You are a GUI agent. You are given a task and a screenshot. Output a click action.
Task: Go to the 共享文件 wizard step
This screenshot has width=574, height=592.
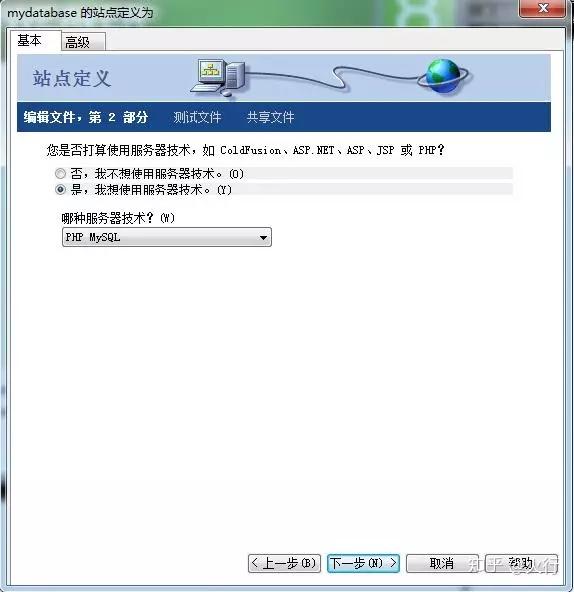(270, 117)
